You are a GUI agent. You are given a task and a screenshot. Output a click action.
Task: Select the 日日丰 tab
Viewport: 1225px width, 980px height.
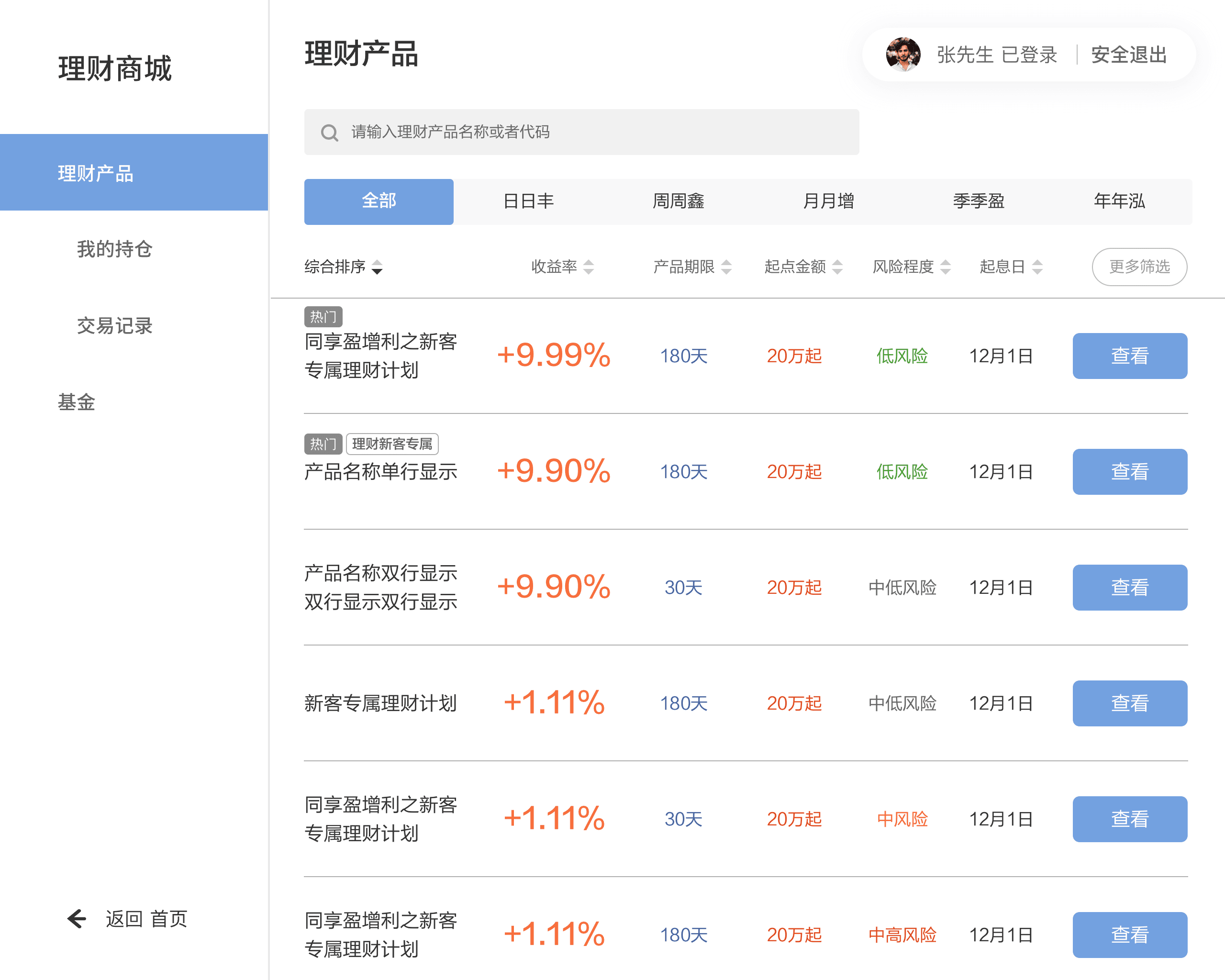click(528, 201)
